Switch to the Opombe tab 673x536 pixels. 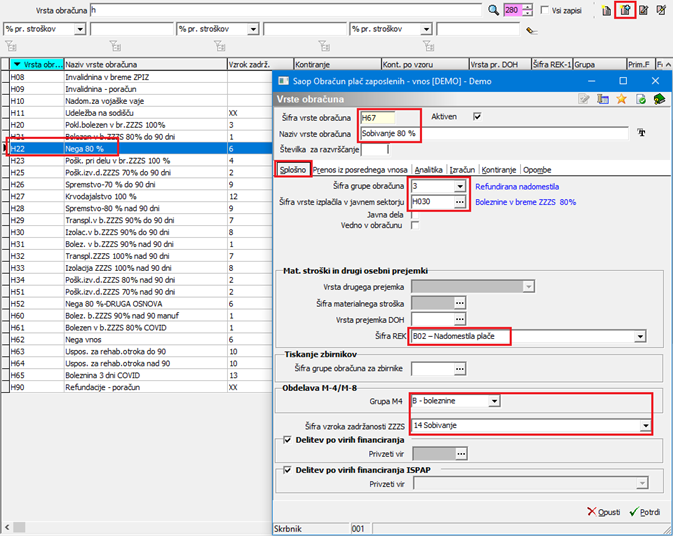(x=537, y=170)
